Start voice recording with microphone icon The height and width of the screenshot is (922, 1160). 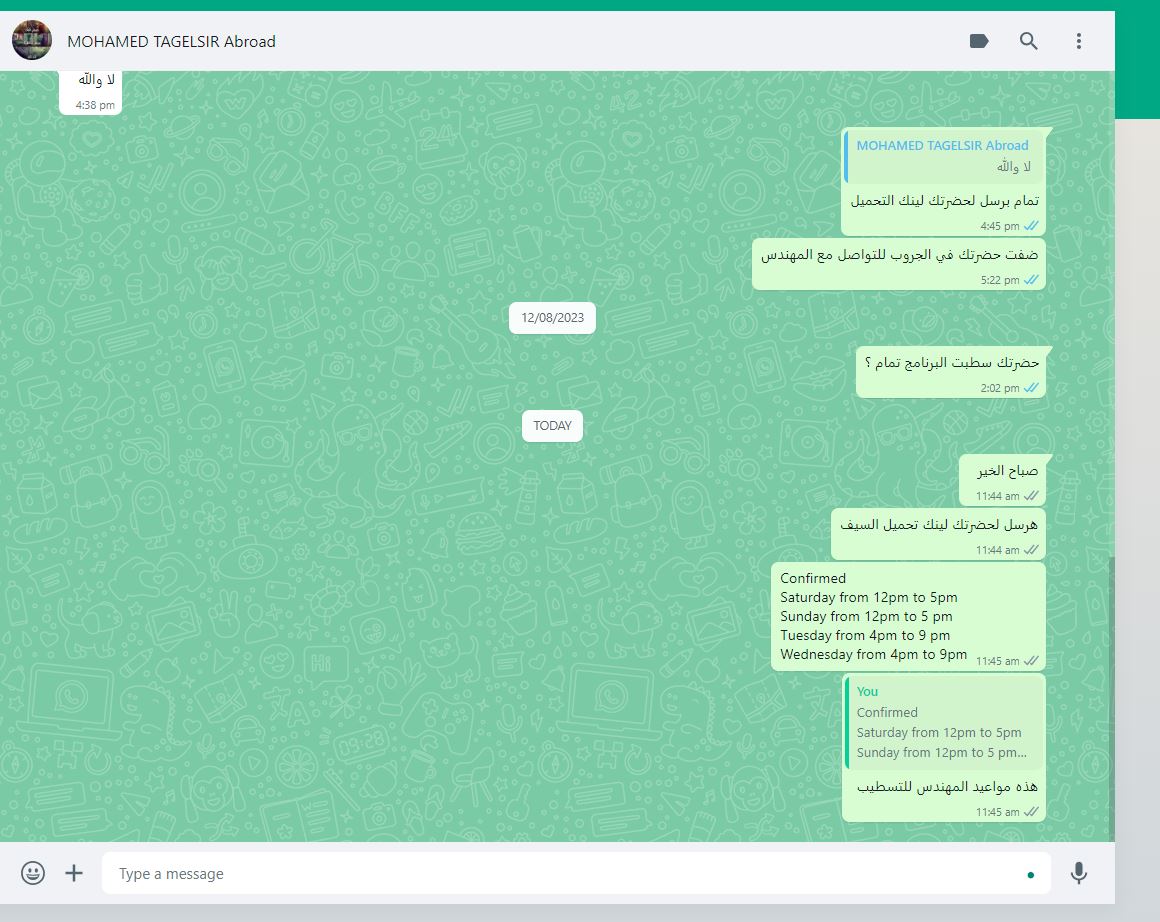point(1079,873)
